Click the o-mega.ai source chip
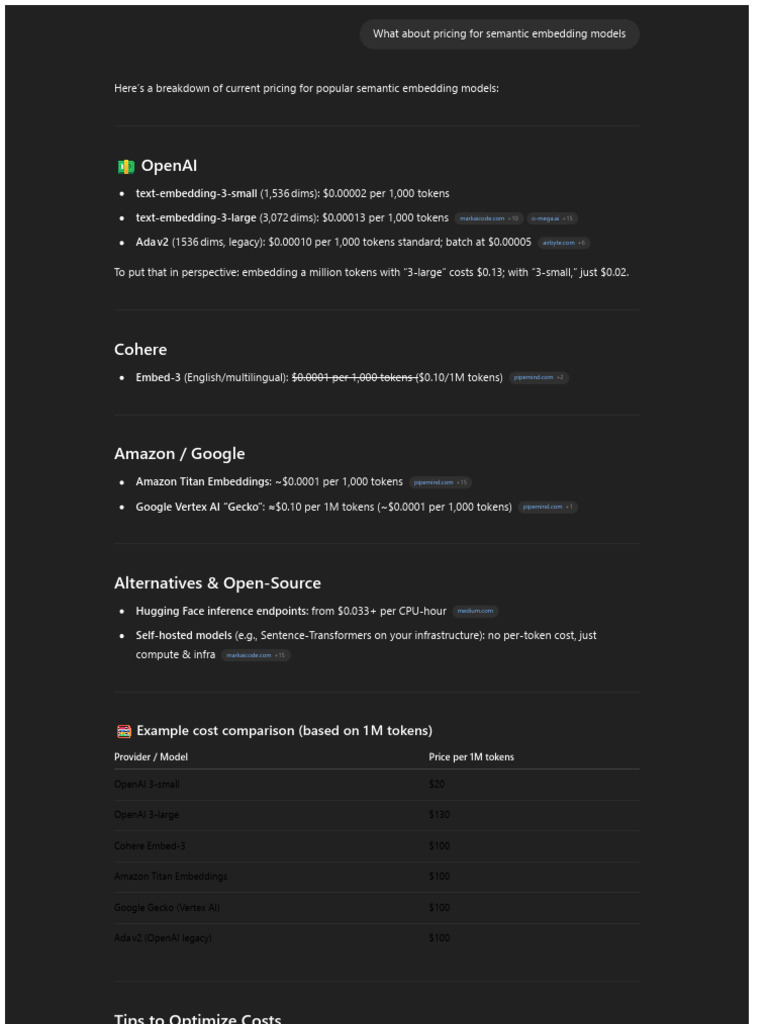Image resolution: width=768 pixels, height=1024 pixels. click(552, 218)
